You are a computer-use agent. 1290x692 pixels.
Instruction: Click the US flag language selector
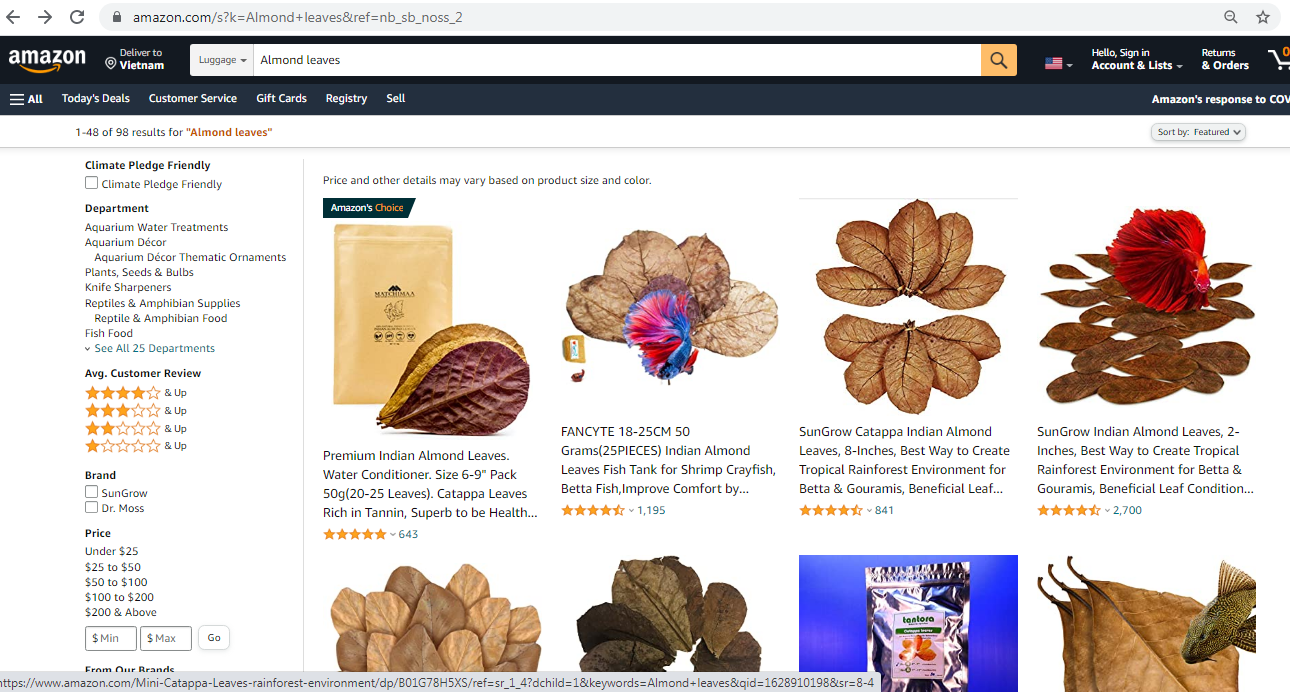[1058, 63]
